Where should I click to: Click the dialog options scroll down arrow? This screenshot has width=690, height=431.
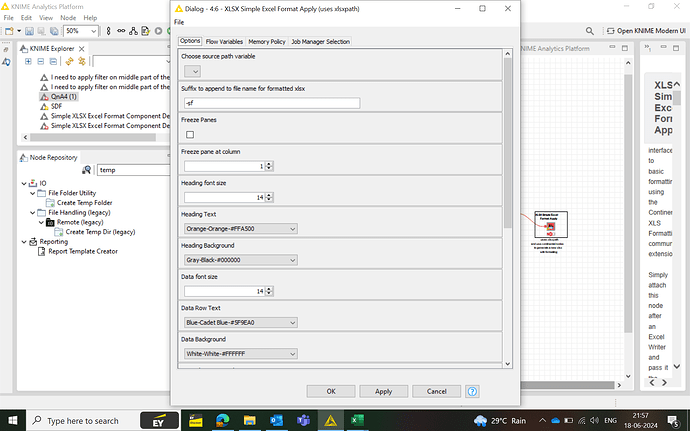[507, 364]
